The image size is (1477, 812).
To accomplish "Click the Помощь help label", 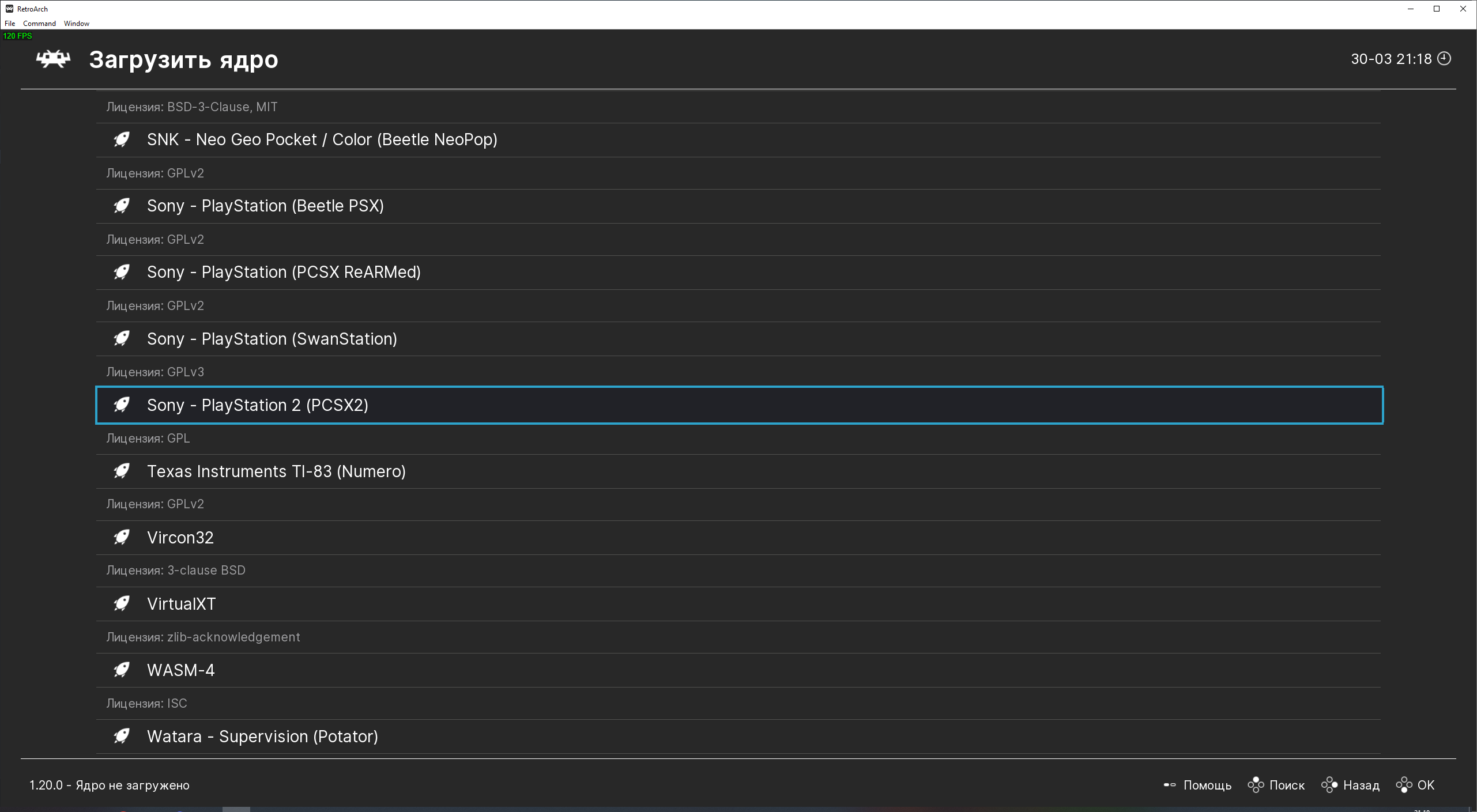I will [x=1207, y=785].
